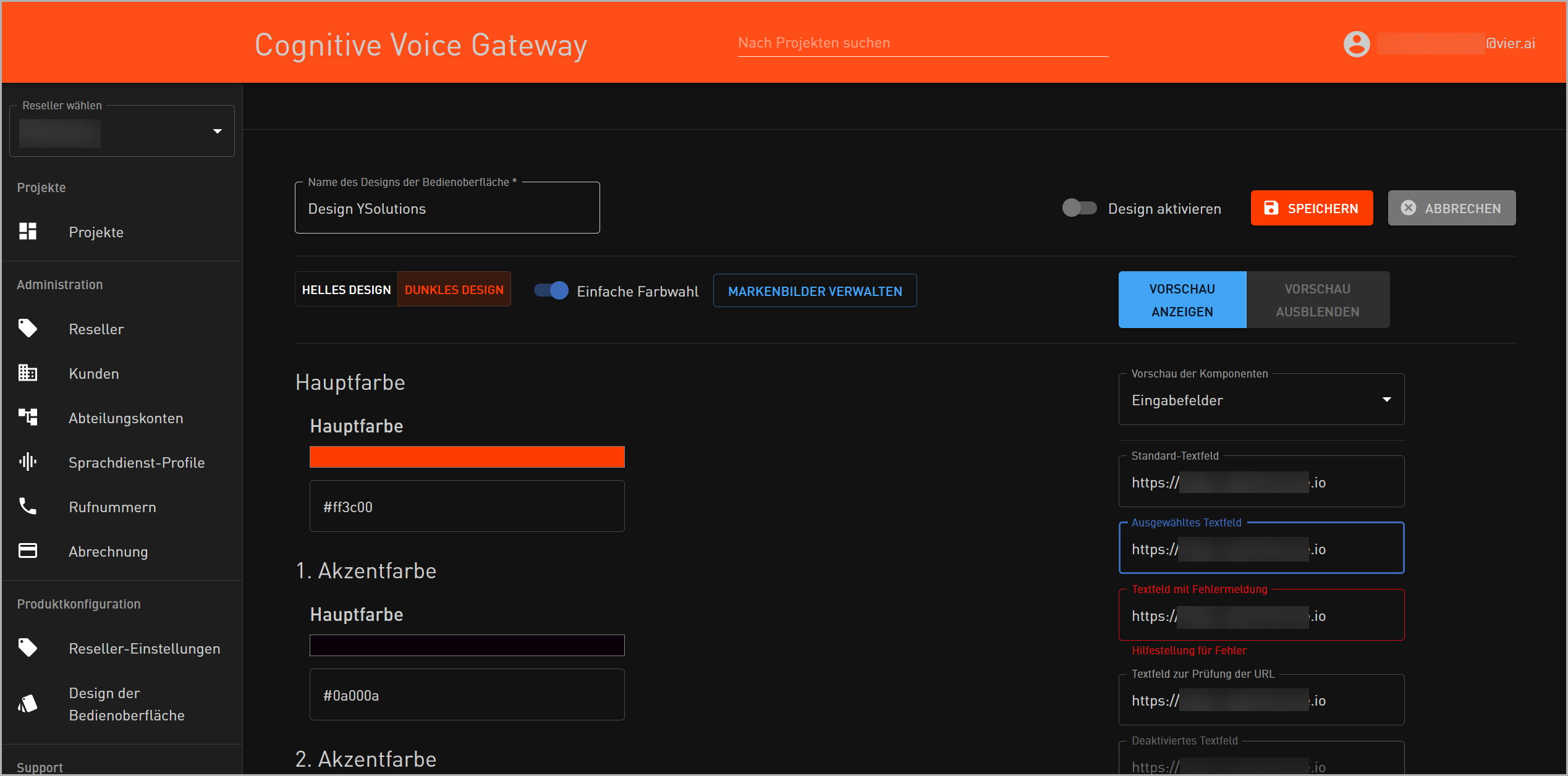
Task: Click the design name input field
Action: 447,208
